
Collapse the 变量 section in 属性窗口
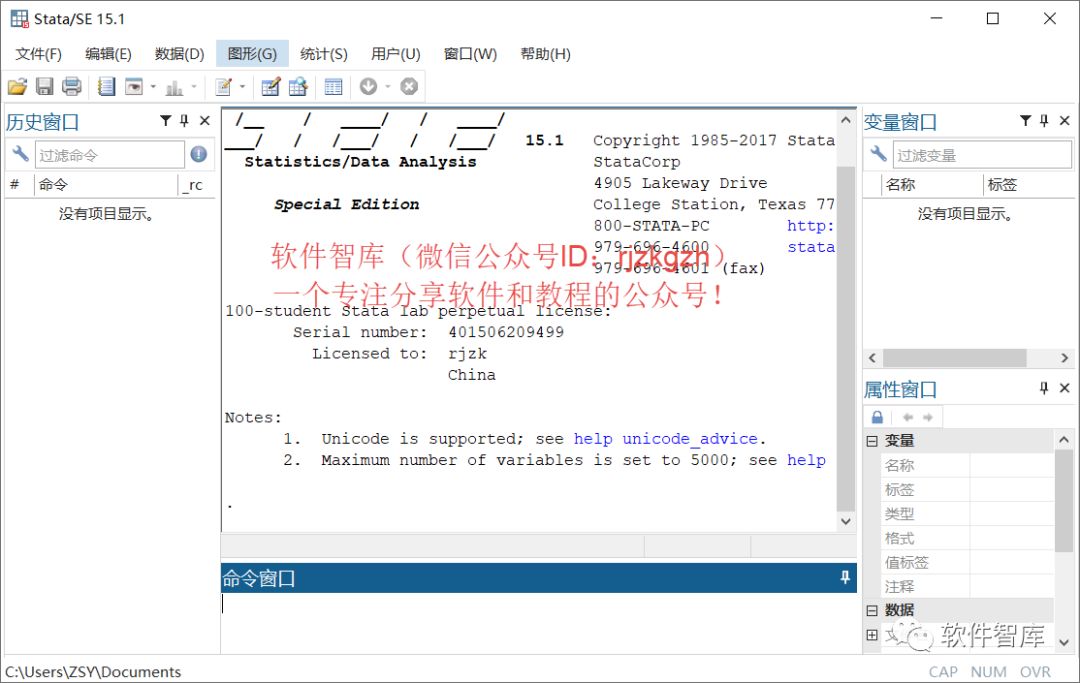872,441
